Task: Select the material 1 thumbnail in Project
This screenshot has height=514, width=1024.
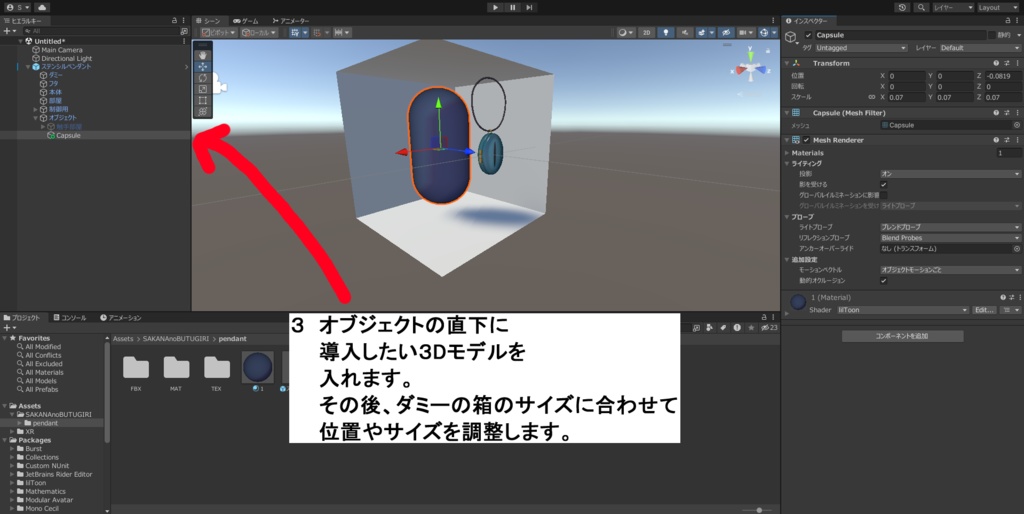Action: tap(257, 368)
